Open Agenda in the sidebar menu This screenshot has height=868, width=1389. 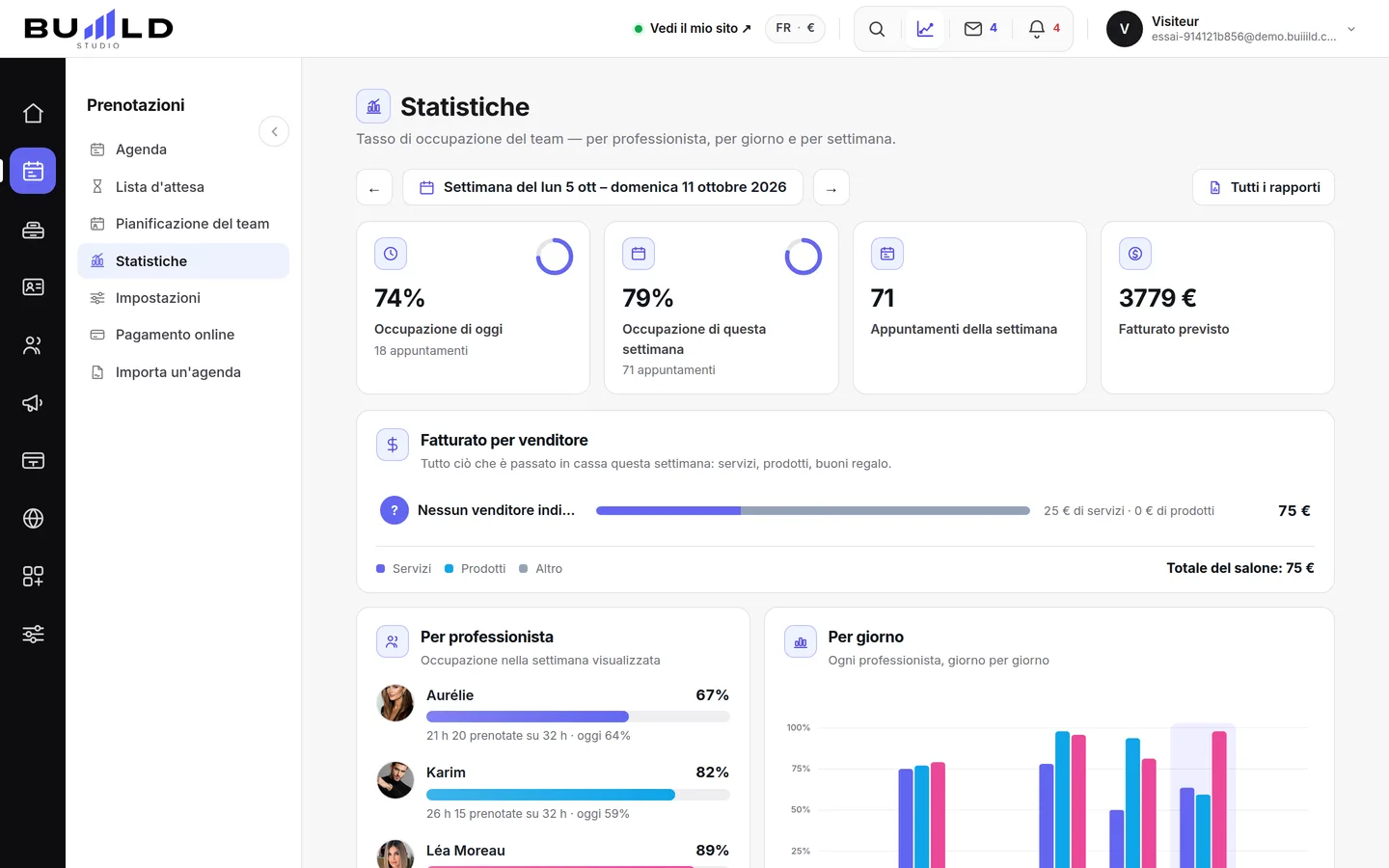183,149
